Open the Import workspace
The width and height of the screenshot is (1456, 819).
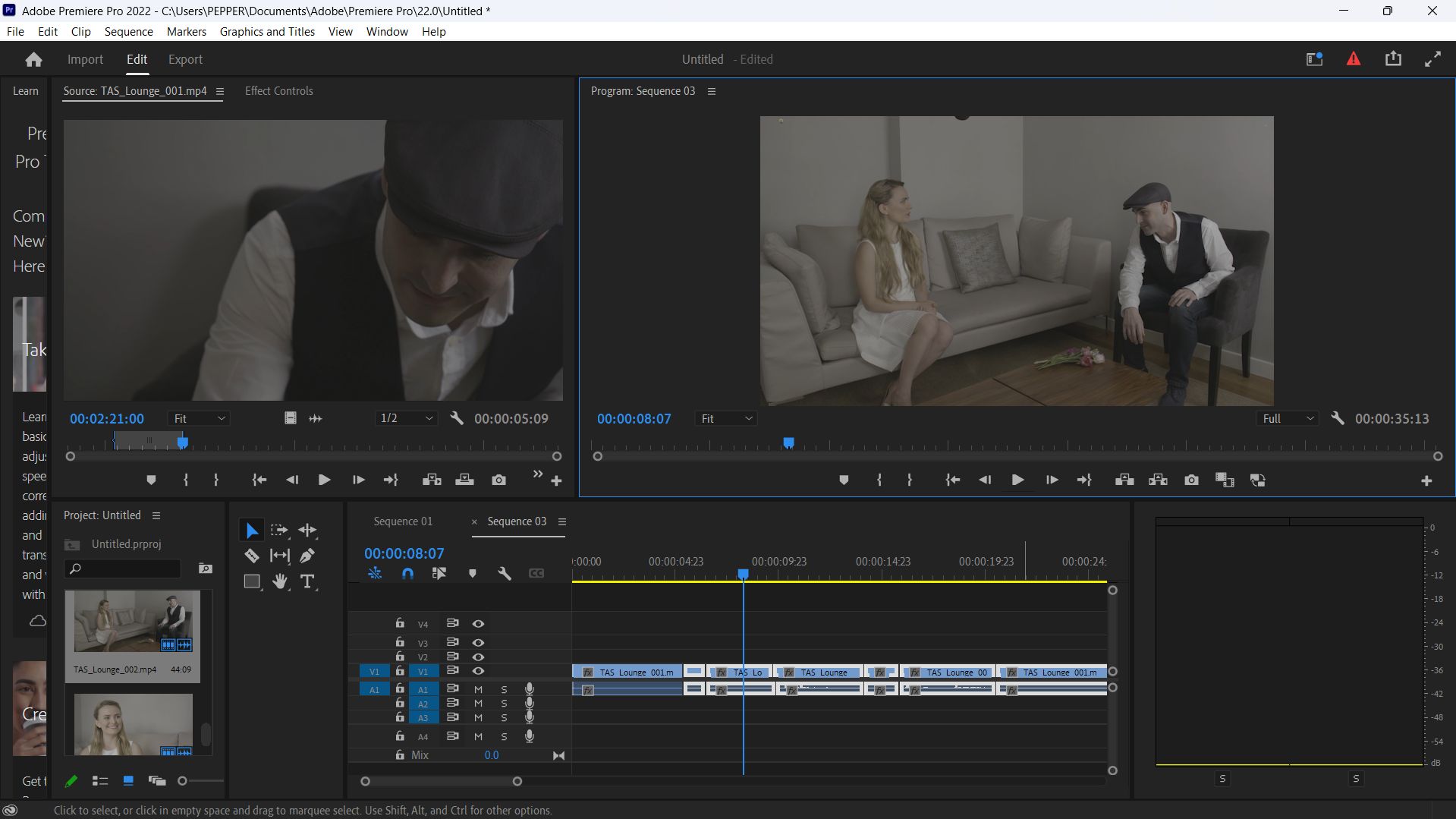85,59
